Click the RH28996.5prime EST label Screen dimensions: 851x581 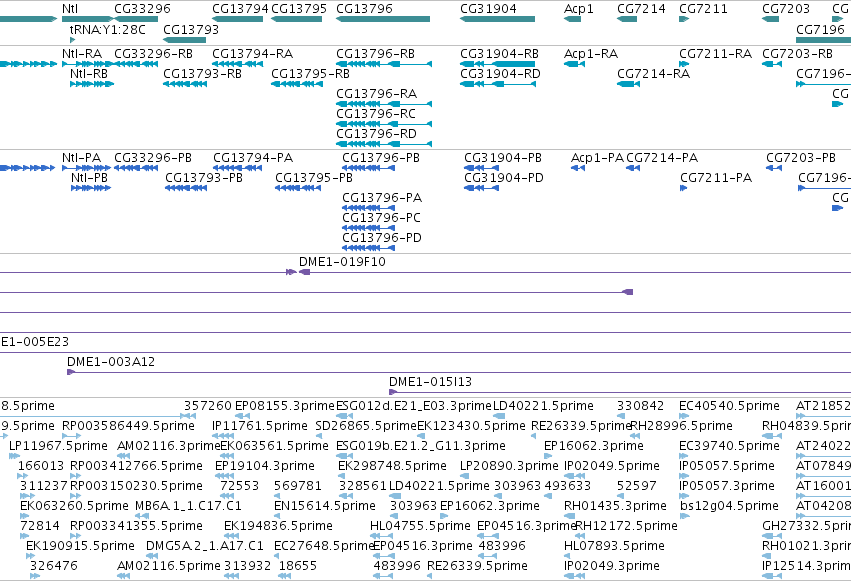pos(681,426)
